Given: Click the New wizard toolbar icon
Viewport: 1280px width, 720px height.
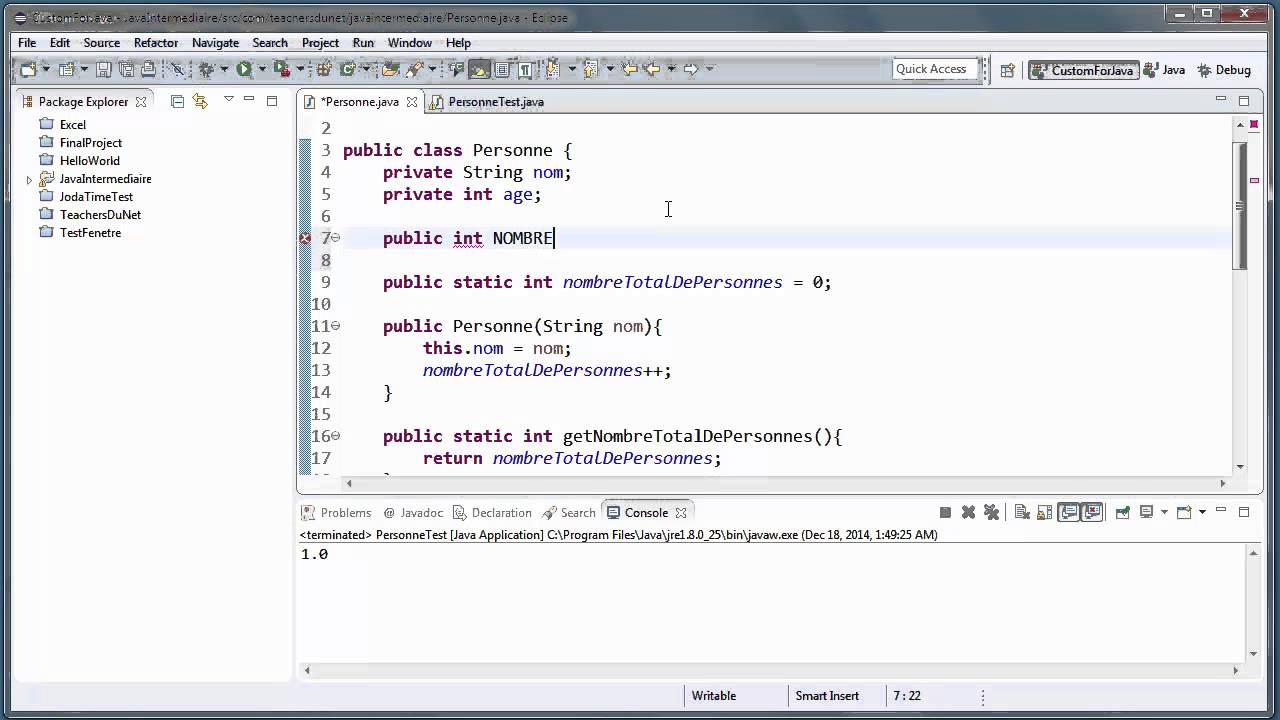Looking at the screenshot, I should [27, 69].
